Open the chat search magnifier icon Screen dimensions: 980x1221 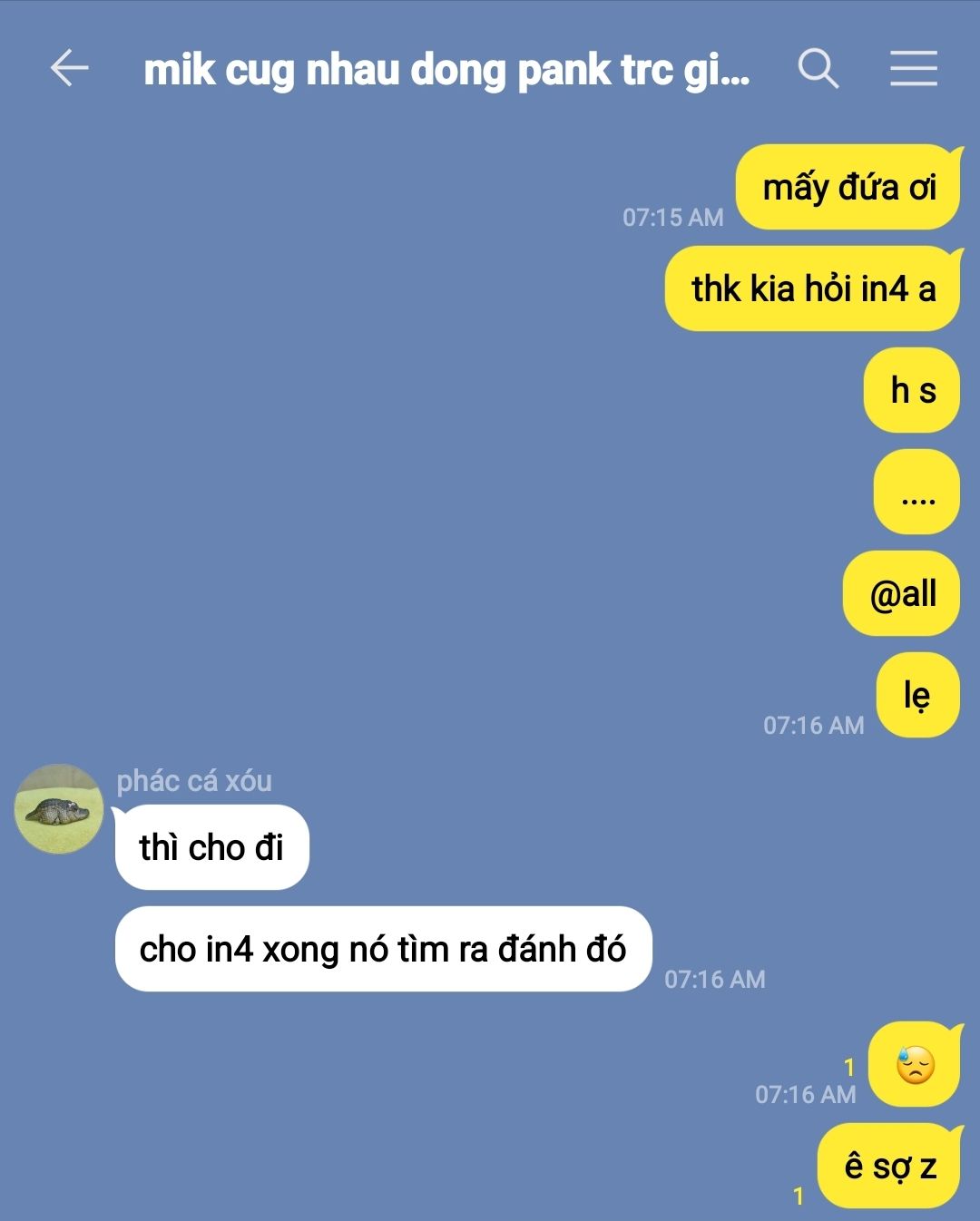[818, 68]
